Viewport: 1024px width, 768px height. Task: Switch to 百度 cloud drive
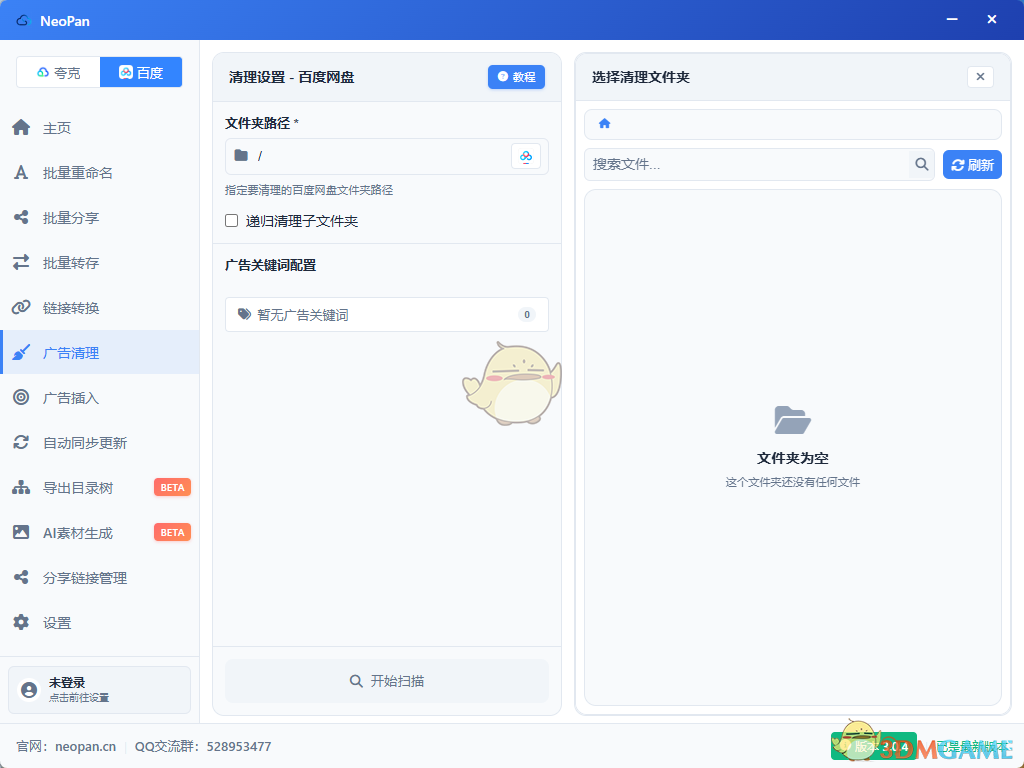pyautogui.click(x=141, y=72)
